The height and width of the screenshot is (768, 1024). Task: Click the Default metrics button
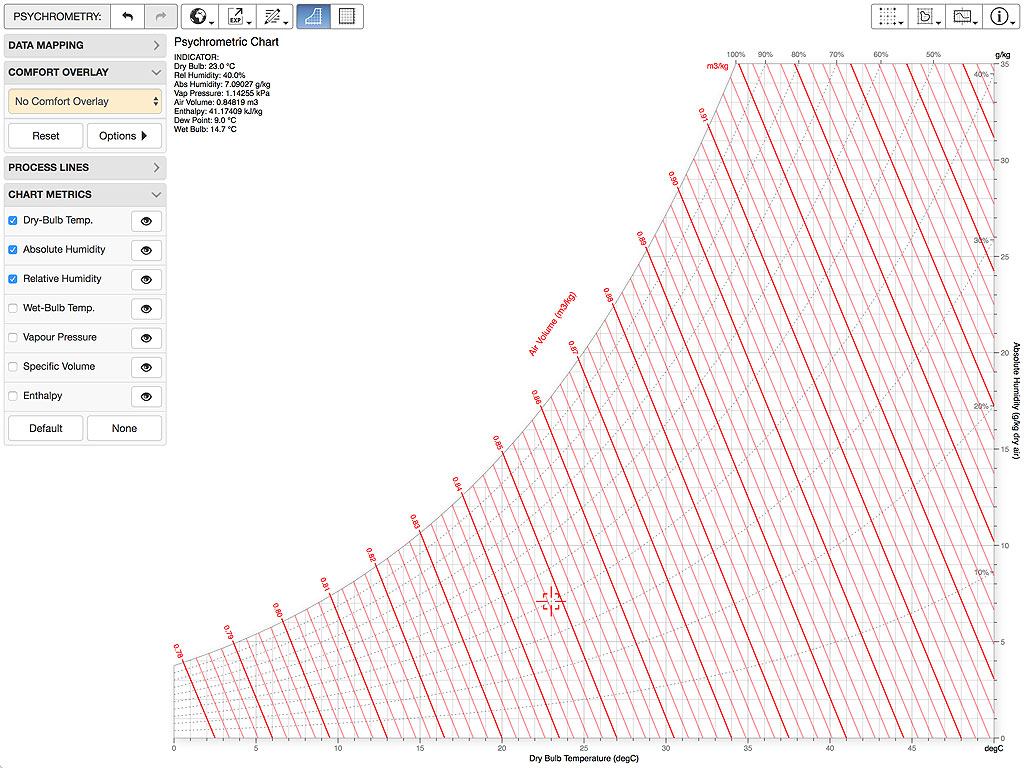point(46,428)
